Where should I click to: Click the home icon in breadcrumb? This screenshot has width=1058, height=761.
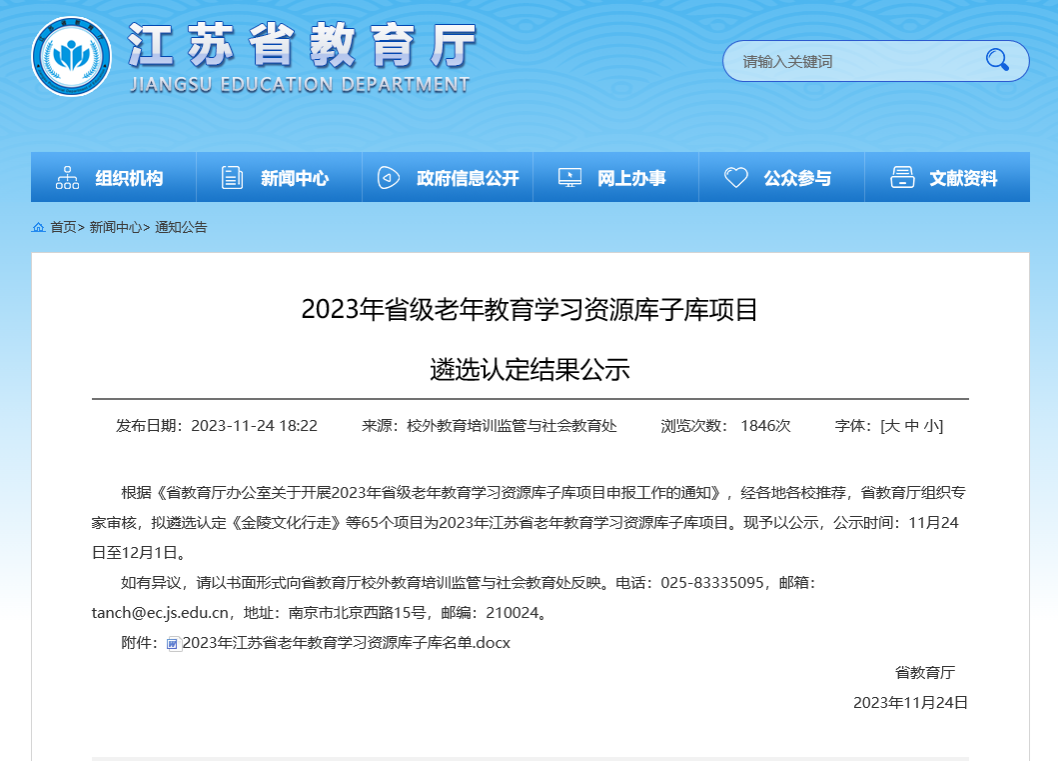38,227
